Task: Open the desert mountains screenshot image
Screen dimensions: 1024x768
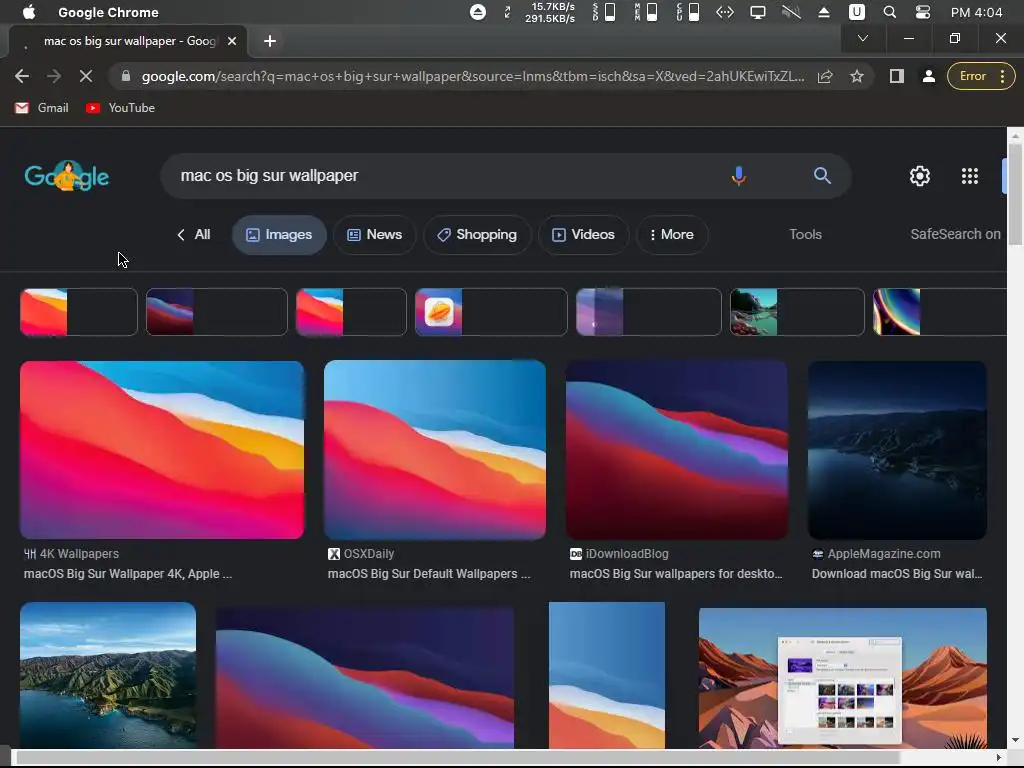Action: (842, 678)
